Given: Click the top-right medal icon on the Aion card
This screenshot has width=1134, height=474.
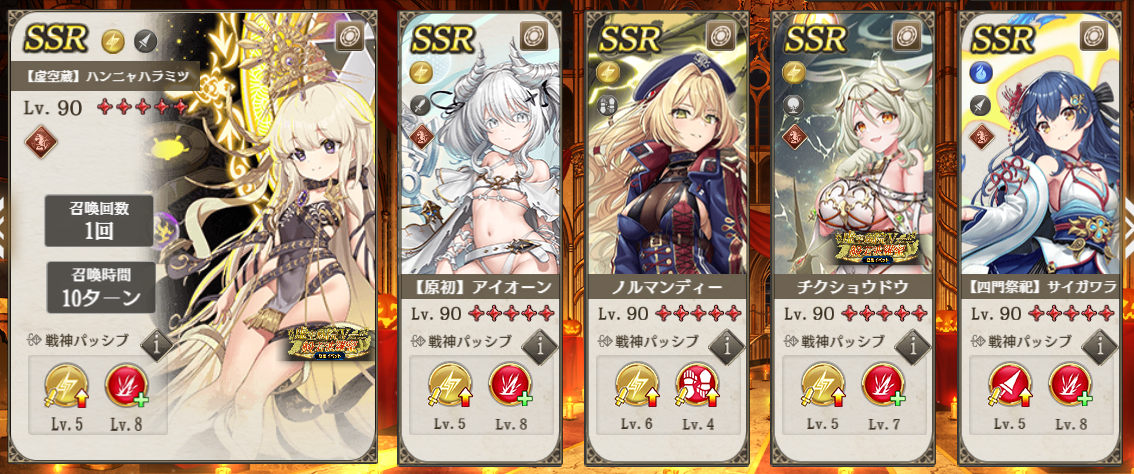Looking at the screenshot, I should coord(533,35).
